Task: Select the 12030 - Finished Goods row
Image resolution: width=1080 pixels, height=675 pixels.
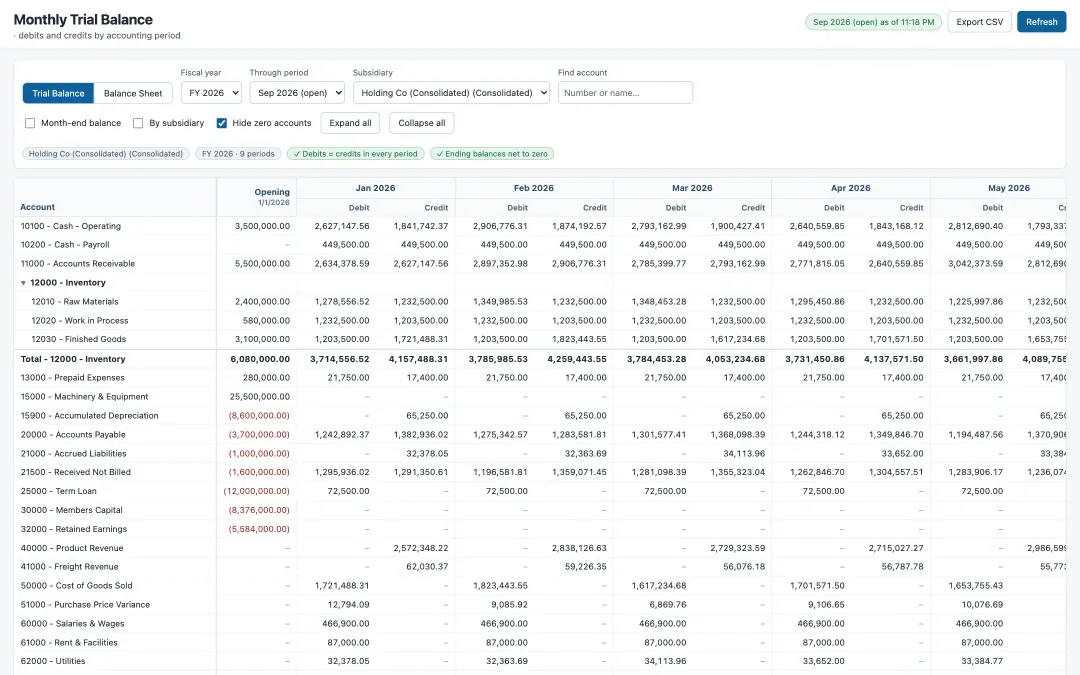Action: [540, 340]
